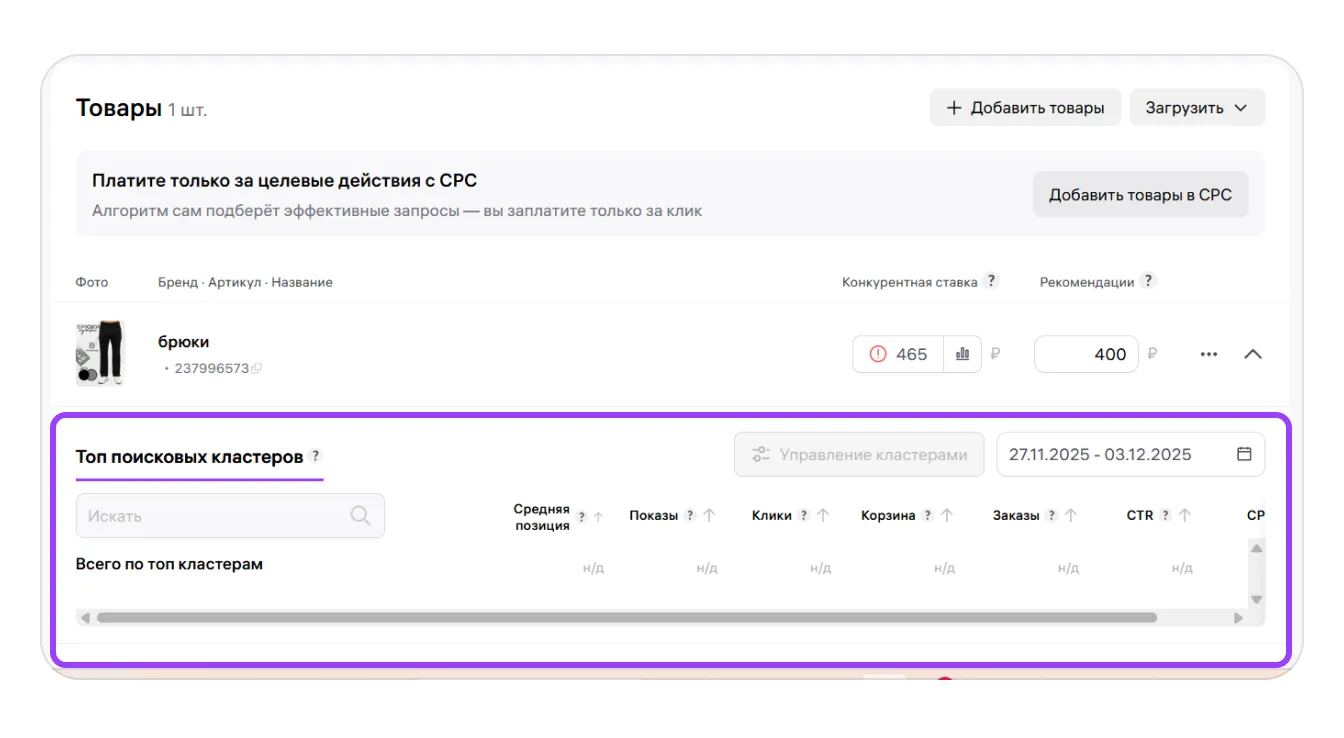The height and width of the screenshot is (738, 1344).
Task: Select the Топ поисковых кластеров tab
Action: (189, 457)
